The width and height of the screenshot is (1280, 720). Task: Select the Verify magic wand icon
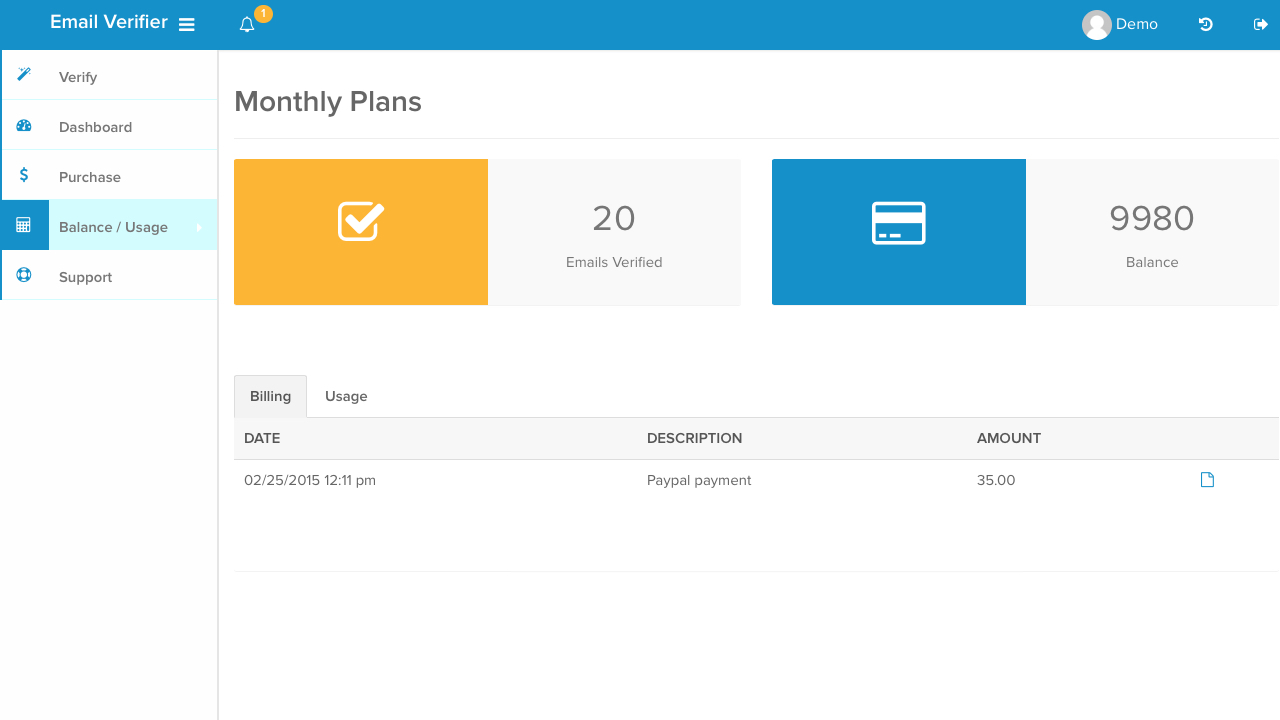pos(23,75)
